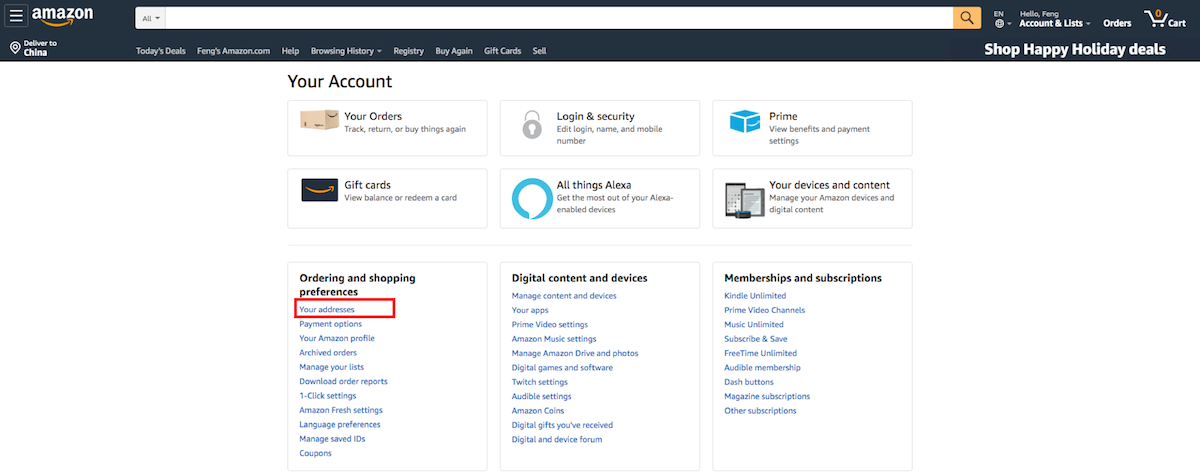Click the devices and content Kindle icon
Image resolution: width=1200 pixels, height=476 pixels.
click(744, 199)
